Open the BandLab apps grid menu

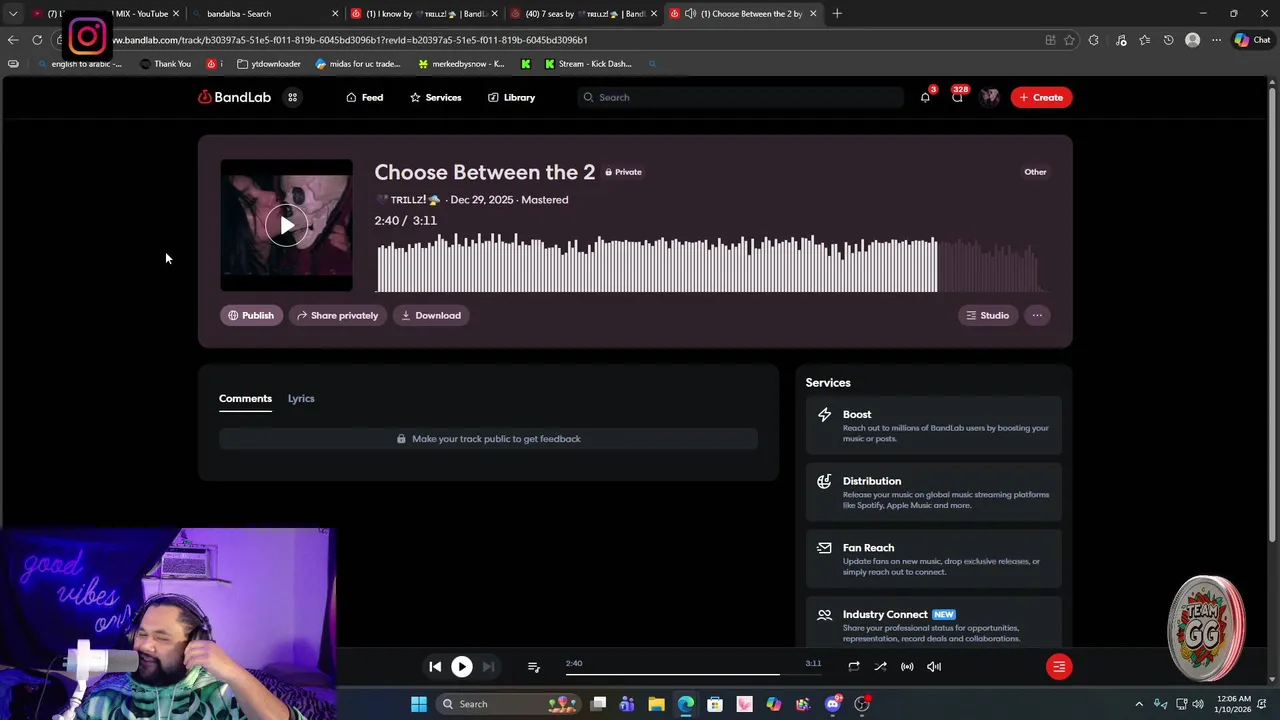click(292, 97)
